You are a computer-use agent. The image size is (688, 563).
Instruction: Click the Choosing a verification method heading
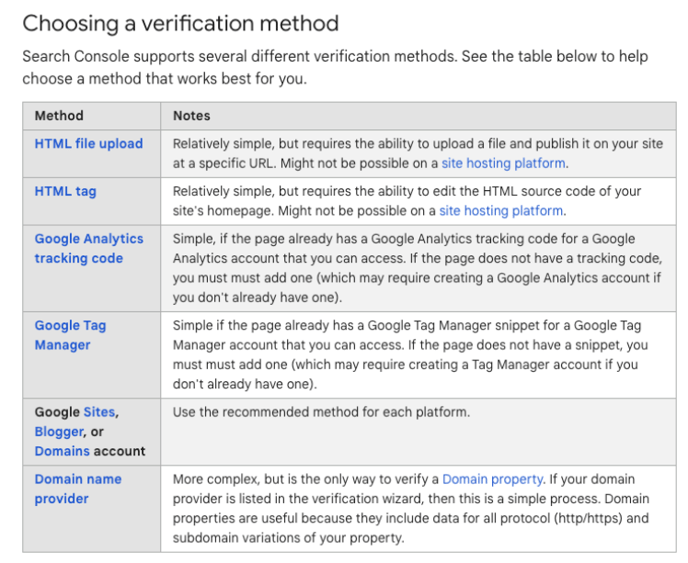180,23
